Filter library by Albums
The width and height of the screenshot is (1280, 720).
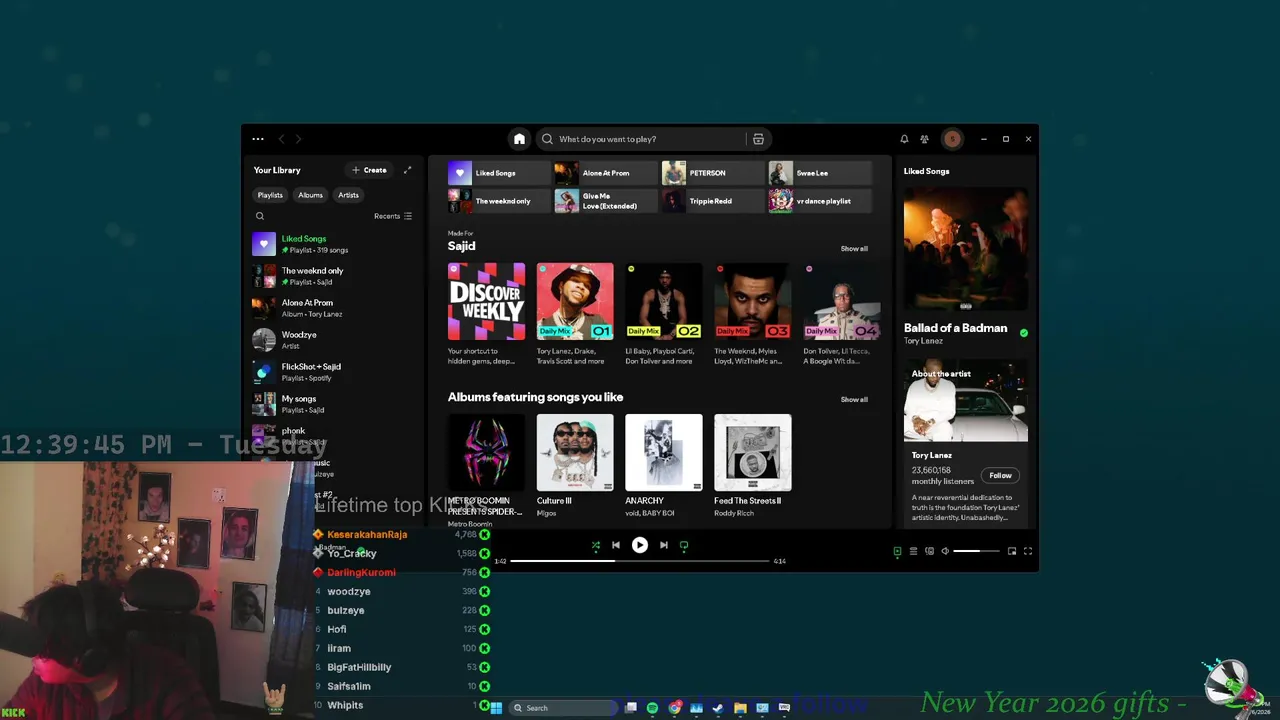(310, 195)
